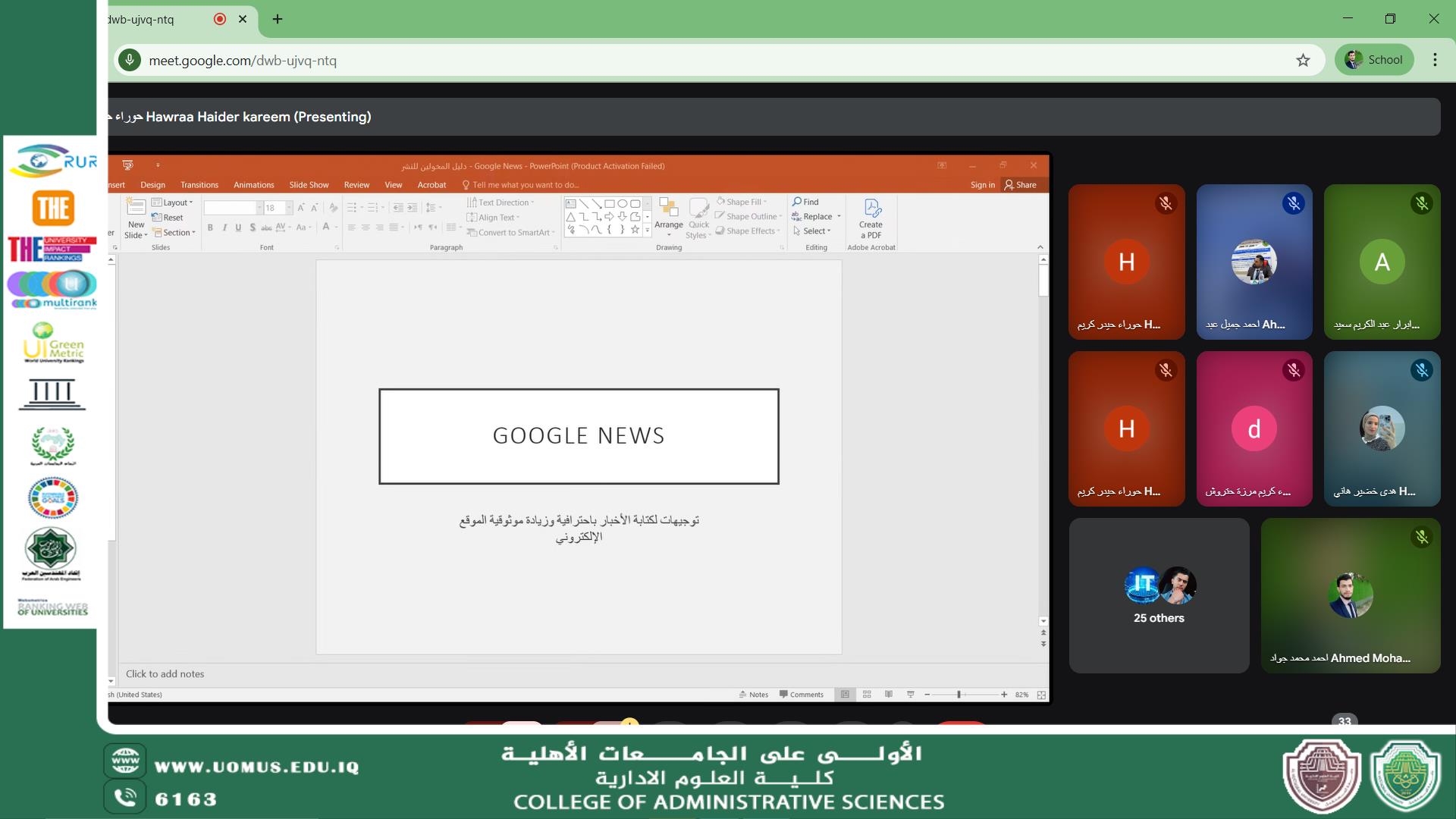
Task: Click the Create a PDF Acrobat icon
Action: click(x=871, y=218)
